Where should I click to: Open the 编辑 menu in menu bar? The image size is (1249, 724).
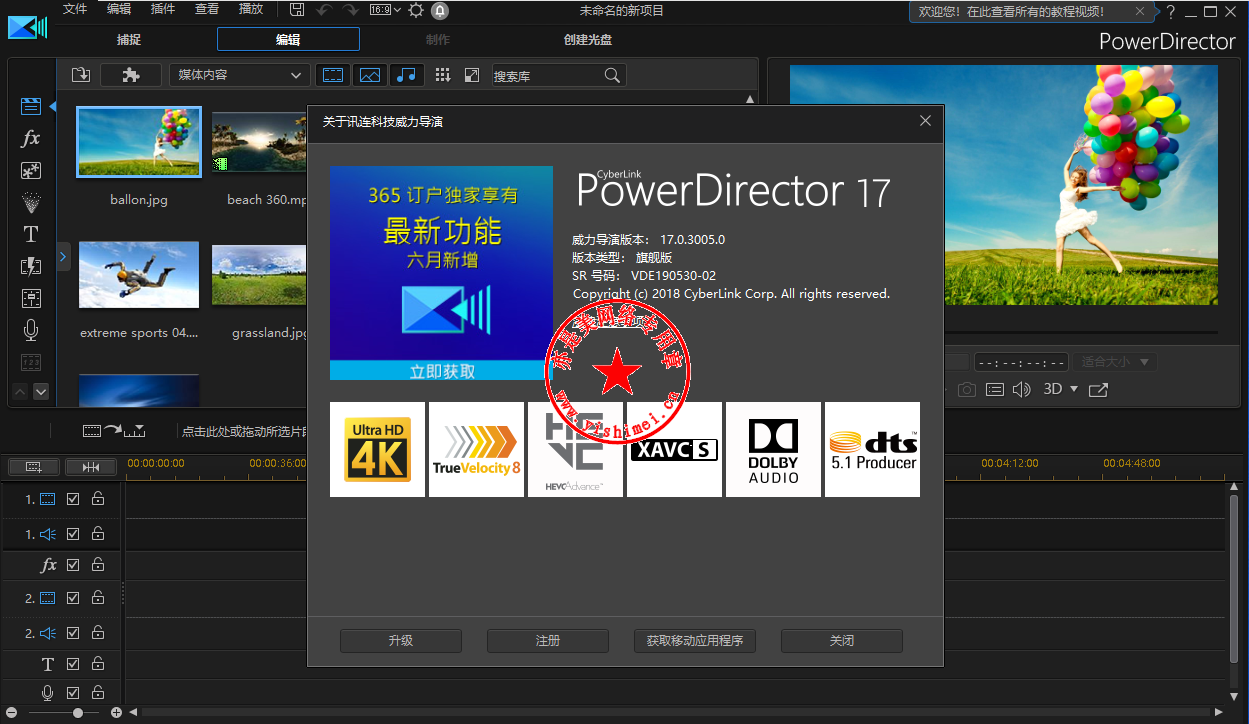[x=119, y=9]
